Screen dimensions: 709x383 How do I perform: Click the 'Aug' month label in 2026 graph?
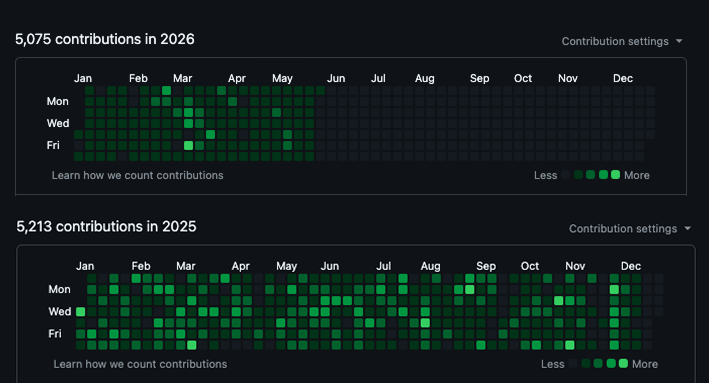(425, 78)
